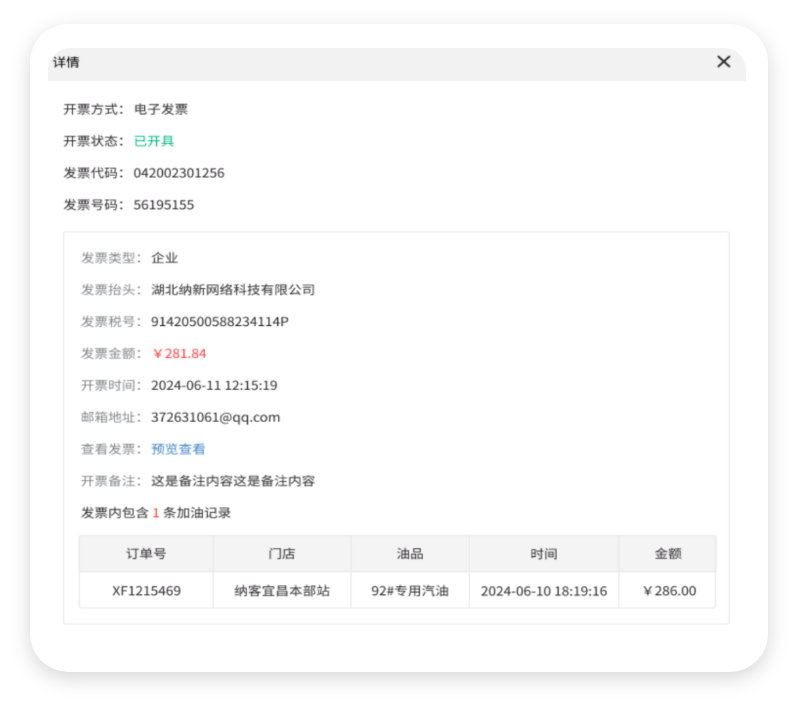Click the 纳客宜昌本部站 store cell
The width and height of the screenshot is (798, 708).
tap(282, 591)
